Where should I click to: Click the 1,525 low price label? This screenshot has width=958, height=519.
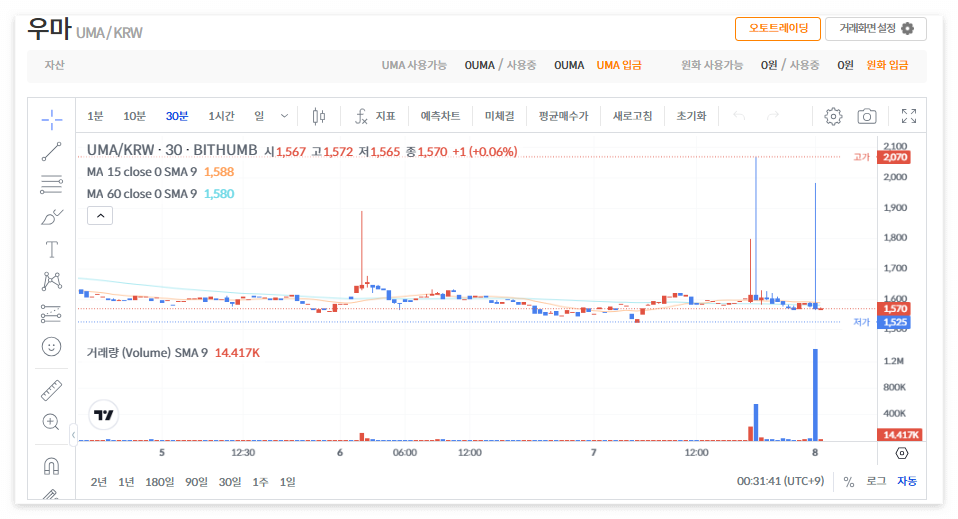coord(894,322)
